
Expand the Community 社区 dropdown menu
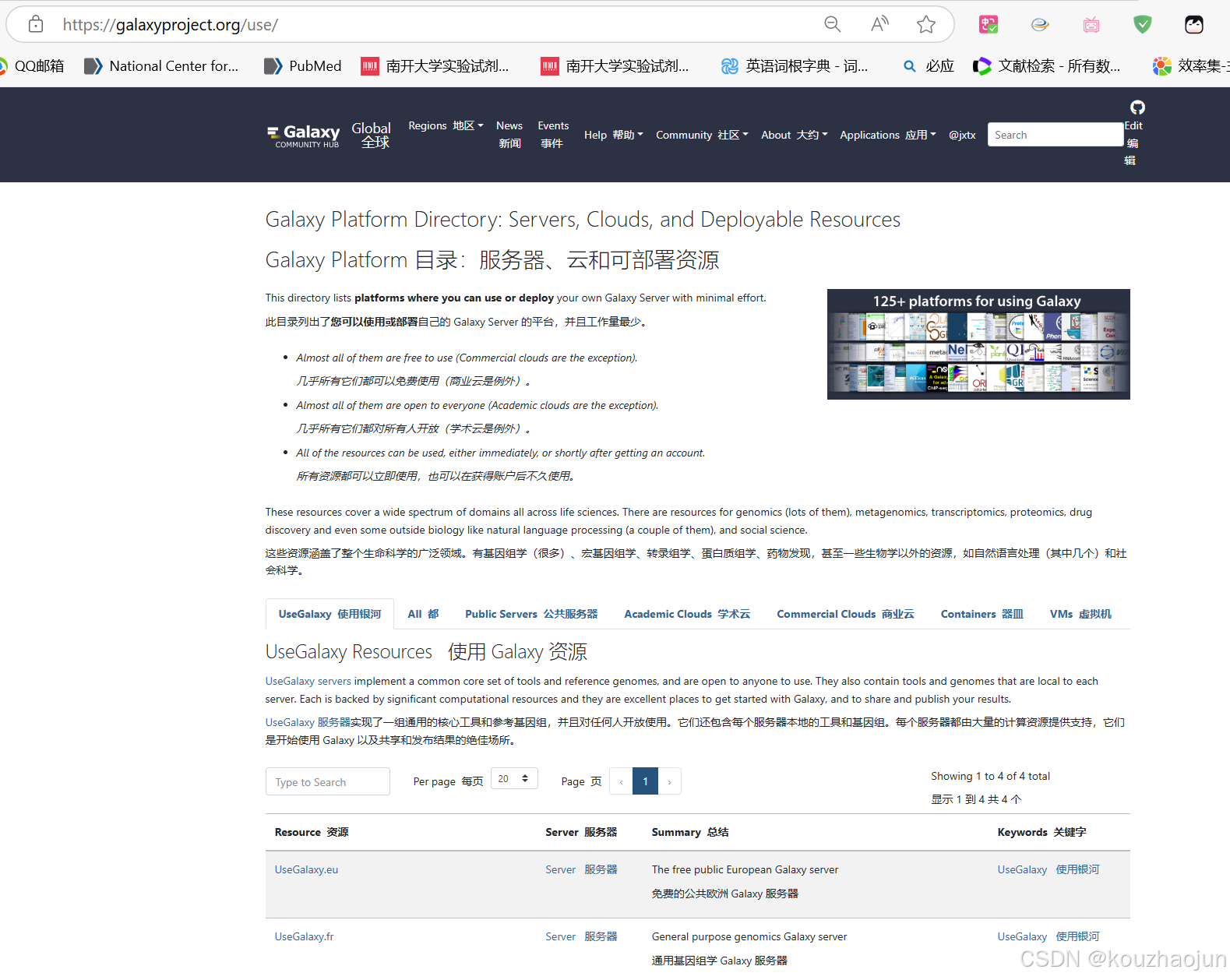click(x=702, y=135)
